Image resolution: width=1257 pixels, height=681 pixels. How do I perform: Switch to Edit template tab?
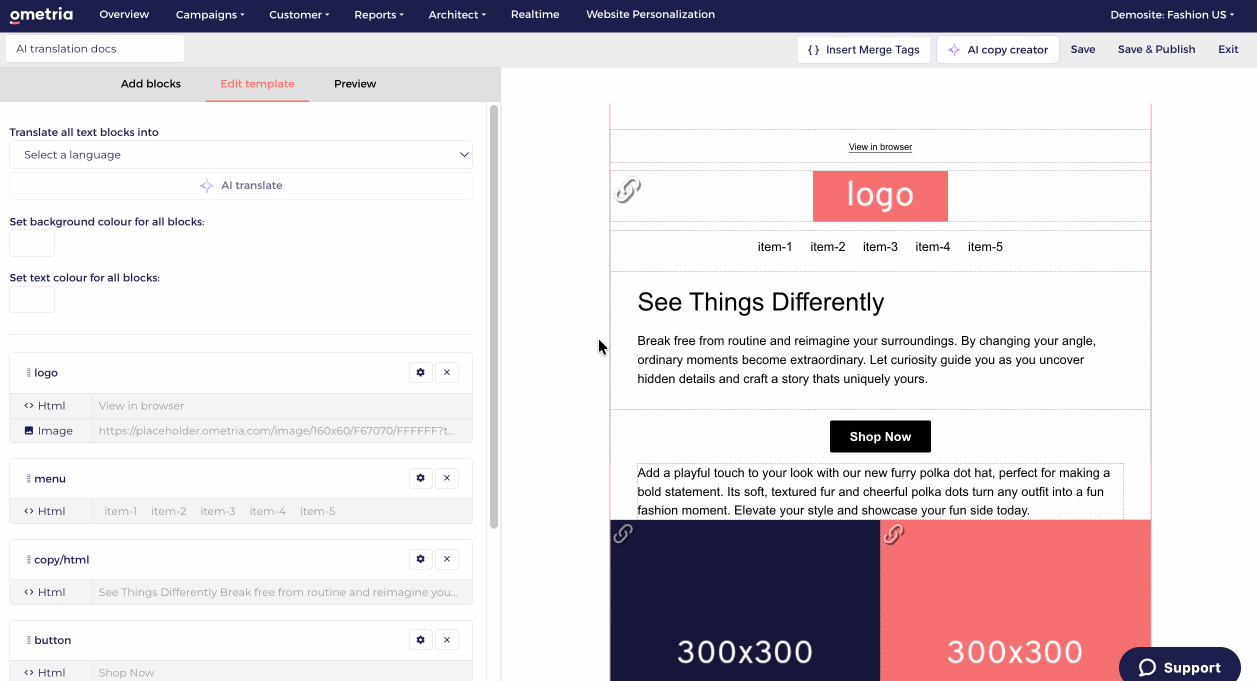click(257, 84)
